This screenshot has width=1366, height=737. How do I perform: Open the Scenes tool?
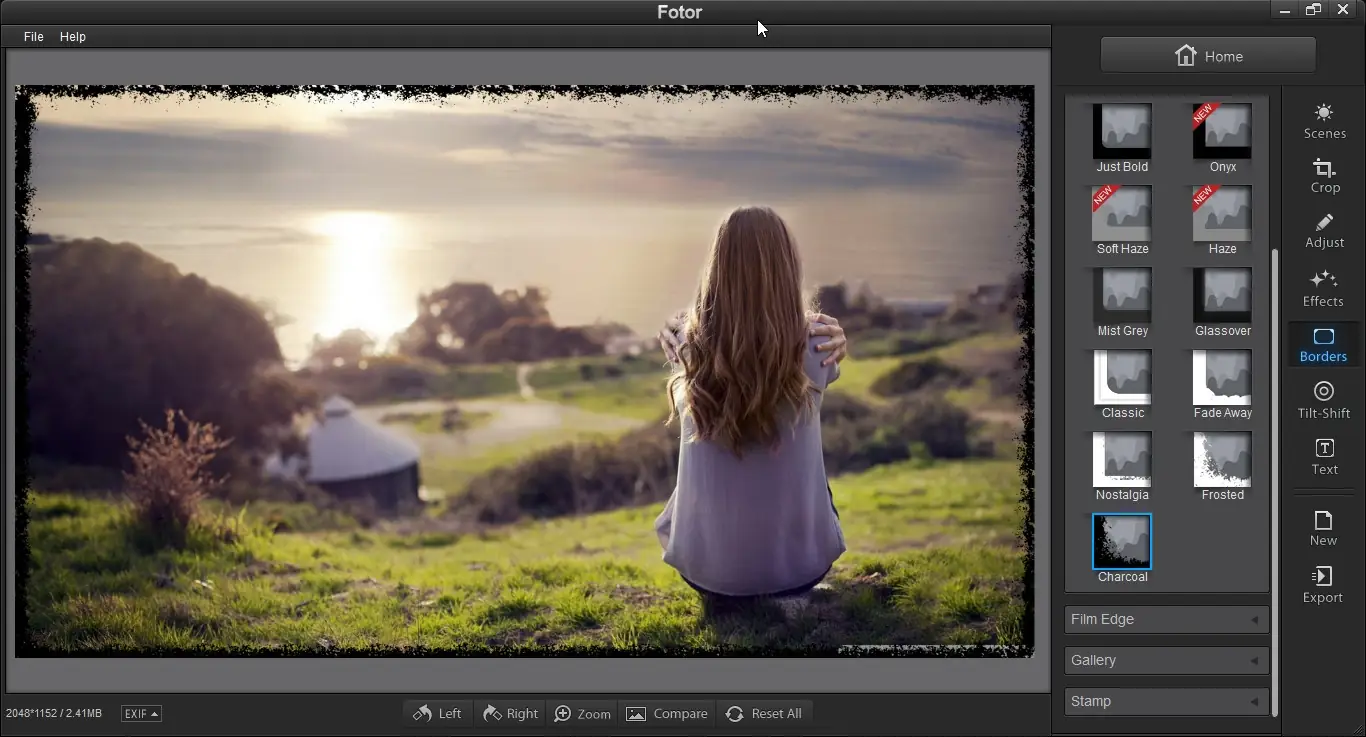pos(1324,121)
